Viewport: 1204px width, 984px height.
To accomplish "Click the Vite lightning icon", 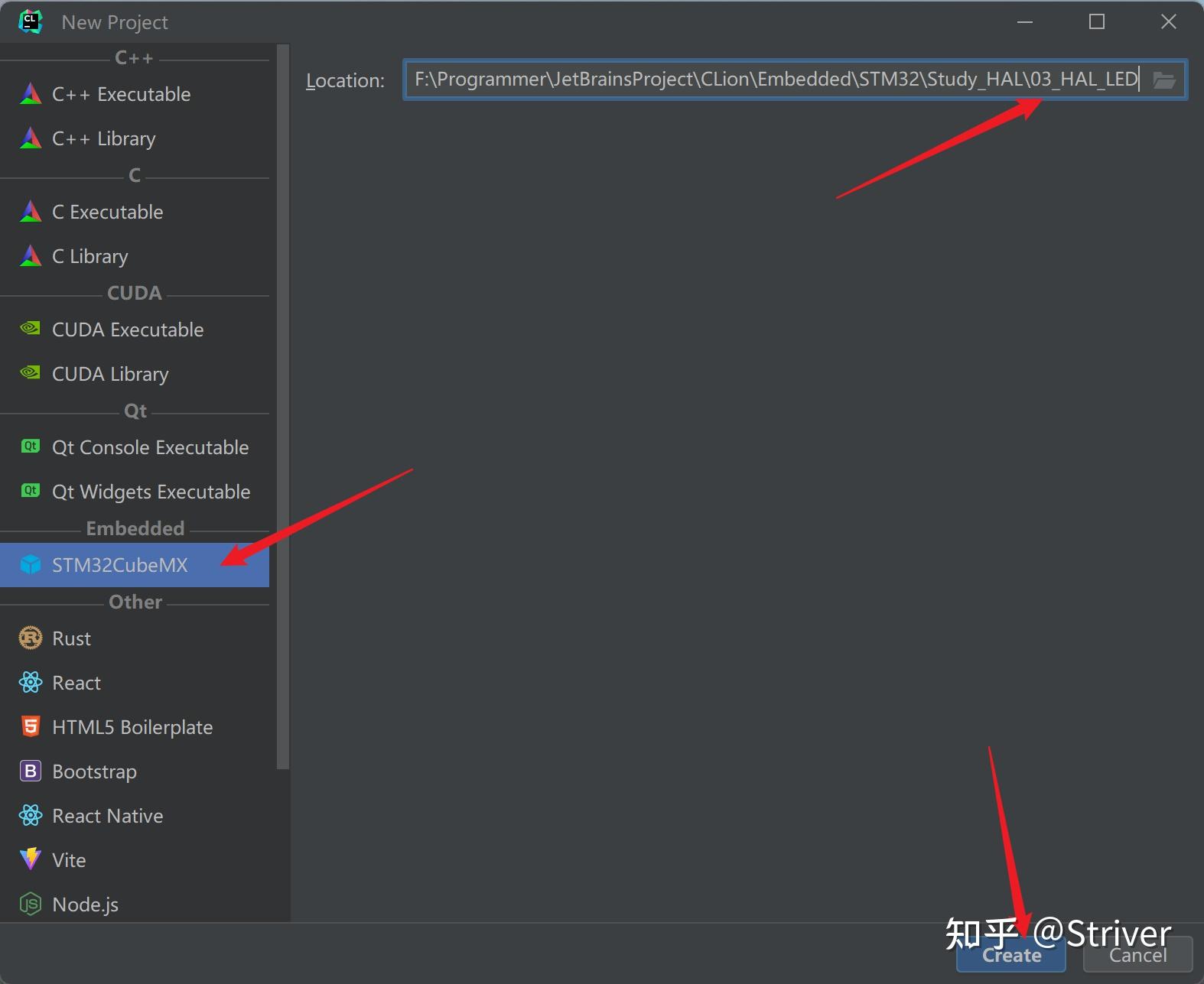I will 31,859.
